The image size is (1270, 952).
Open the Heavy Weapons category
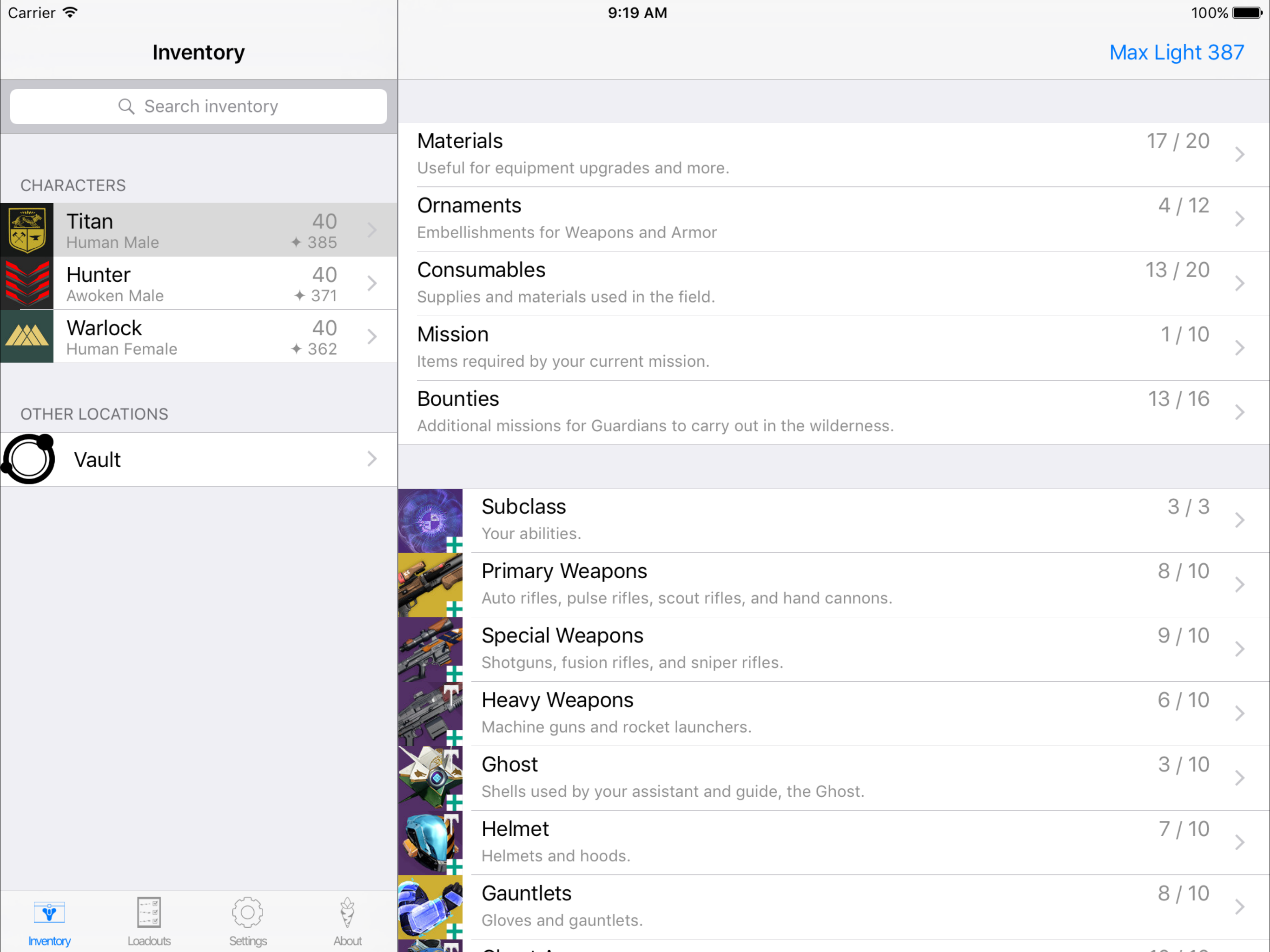coord(833,714)
